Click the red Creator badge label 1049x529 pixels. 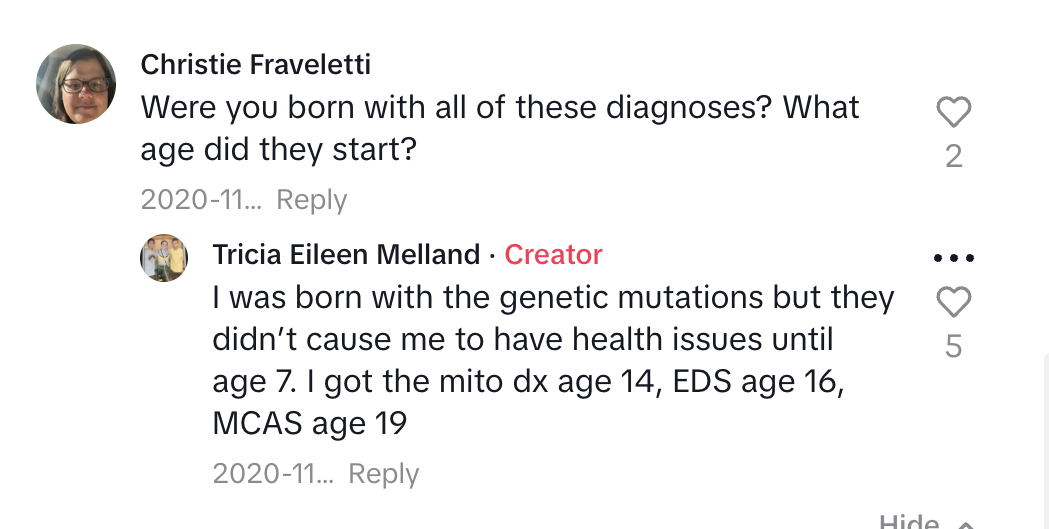coord(553,255)
